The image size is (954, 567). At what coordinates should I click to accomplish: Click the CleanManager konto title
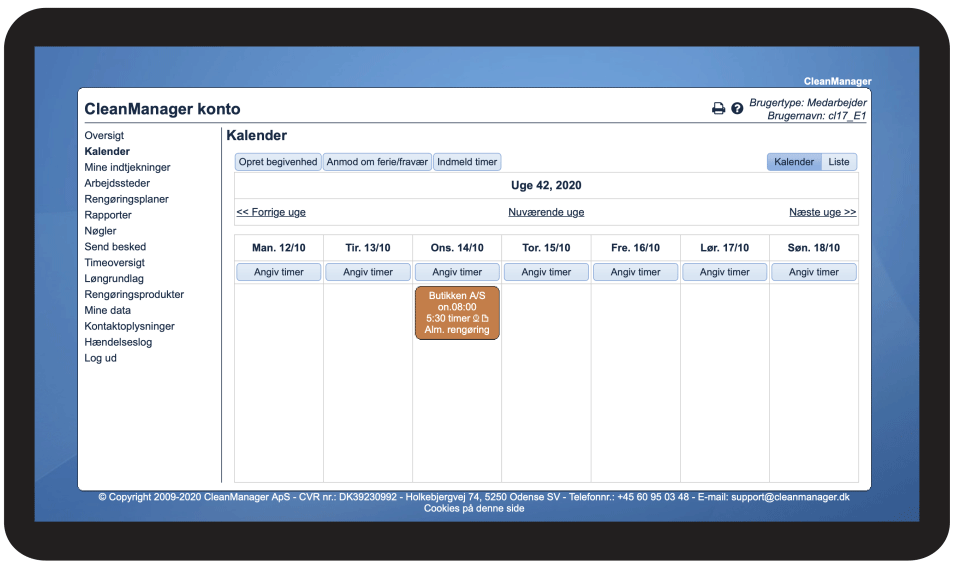point(162,109)
